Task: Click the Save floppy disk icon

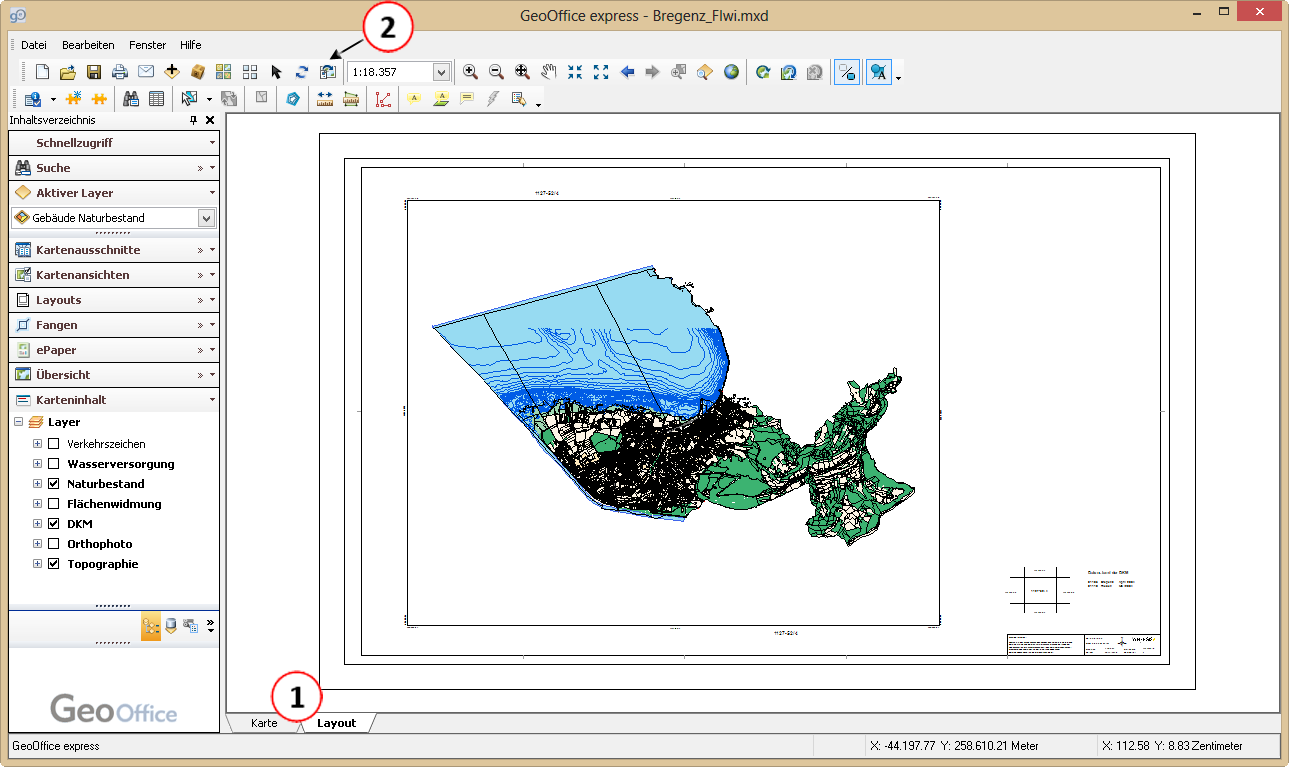Action: point(94,72)
